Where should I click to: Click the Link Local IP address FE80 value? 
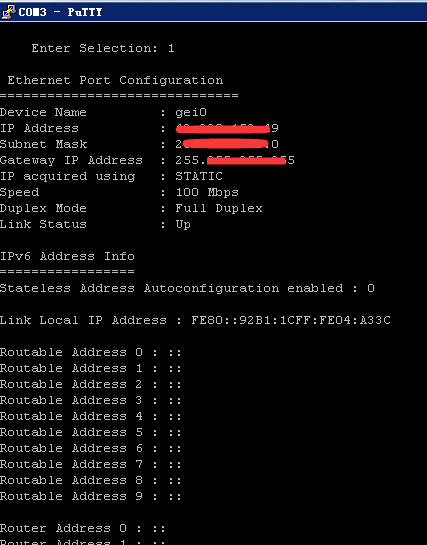(x=291, y=320)
